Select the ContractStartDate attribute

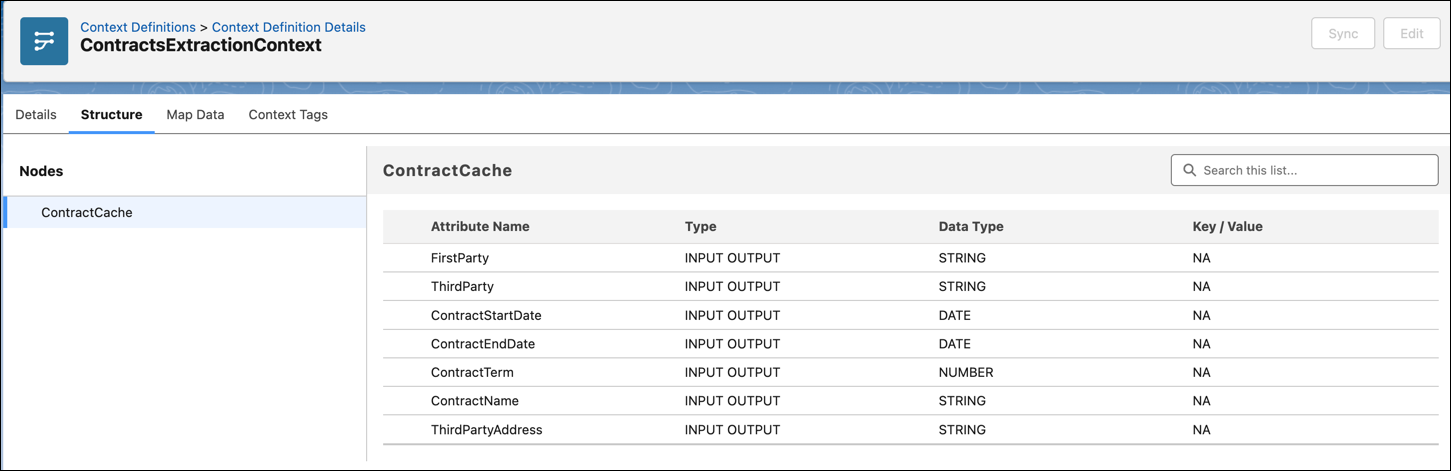pyautogui.click(x=486, y=315)
